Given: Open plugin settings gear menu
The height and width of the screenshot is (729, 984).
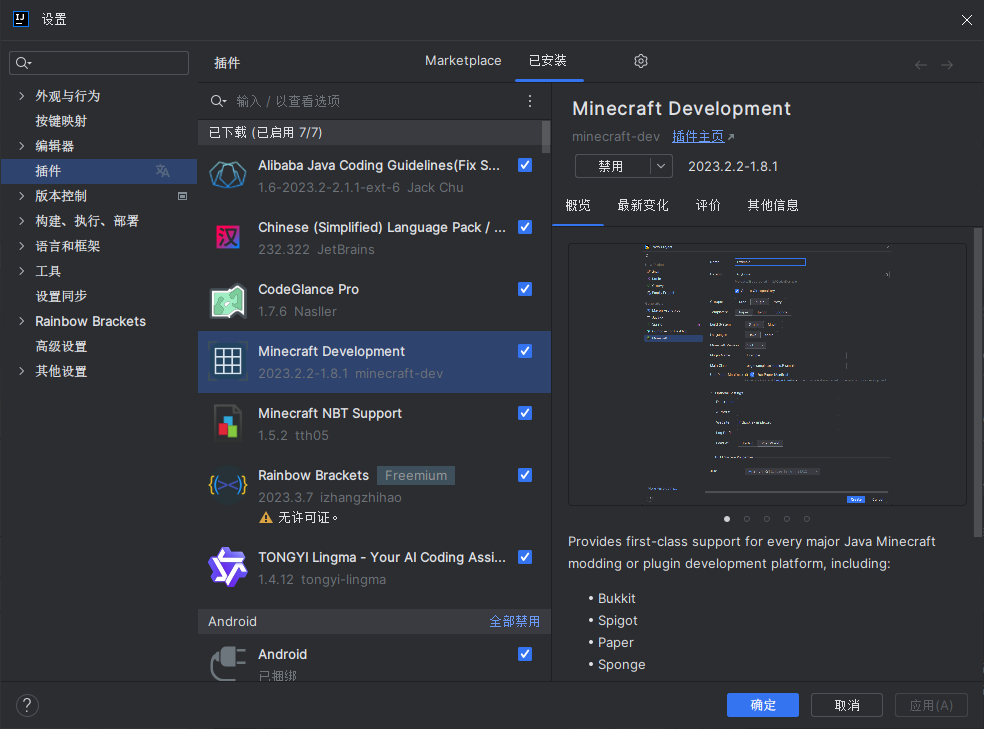Looking at the screenshot, I should point(641,61).
